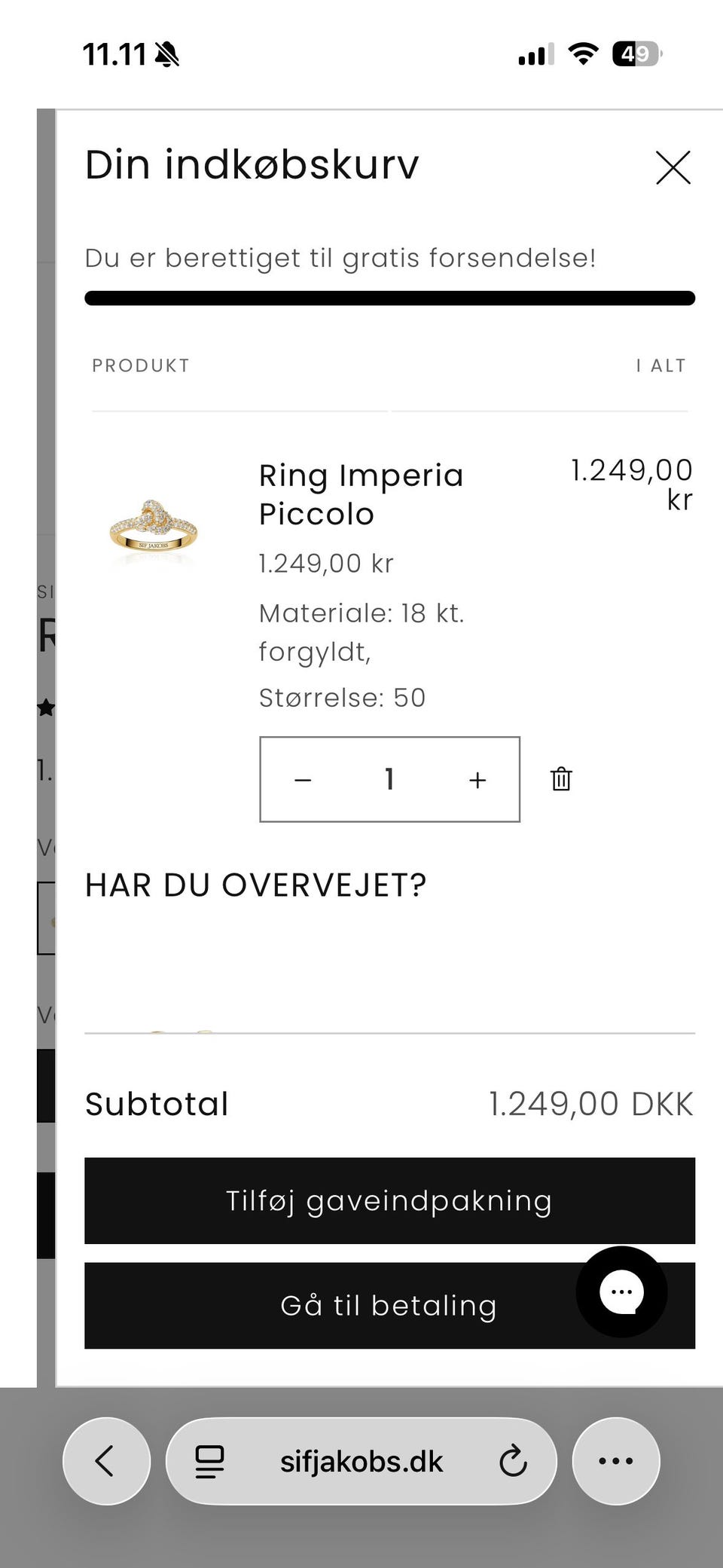723x1568 pixels.
Task: Open the chat support bubble
Action: coord(621,1291)
